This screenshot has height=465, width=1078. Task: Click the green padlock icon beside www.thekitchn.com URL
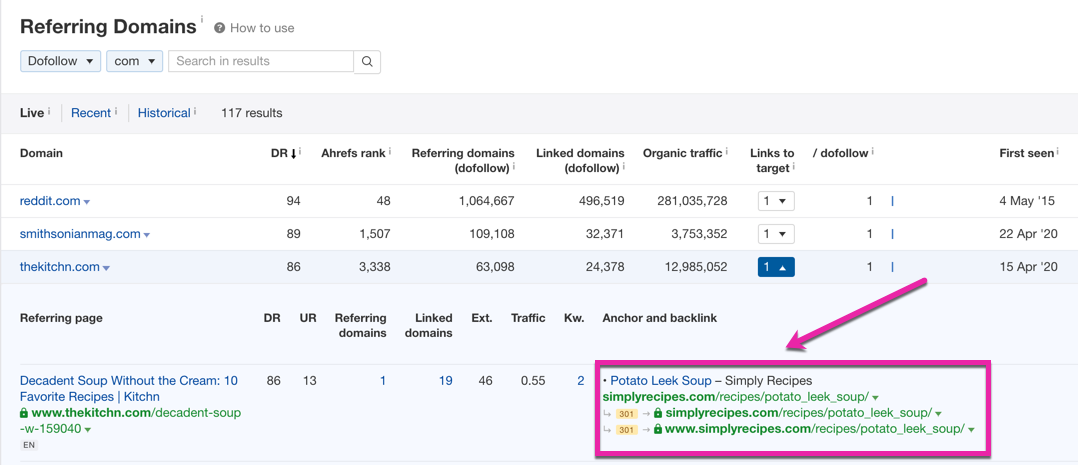point(24,413)
